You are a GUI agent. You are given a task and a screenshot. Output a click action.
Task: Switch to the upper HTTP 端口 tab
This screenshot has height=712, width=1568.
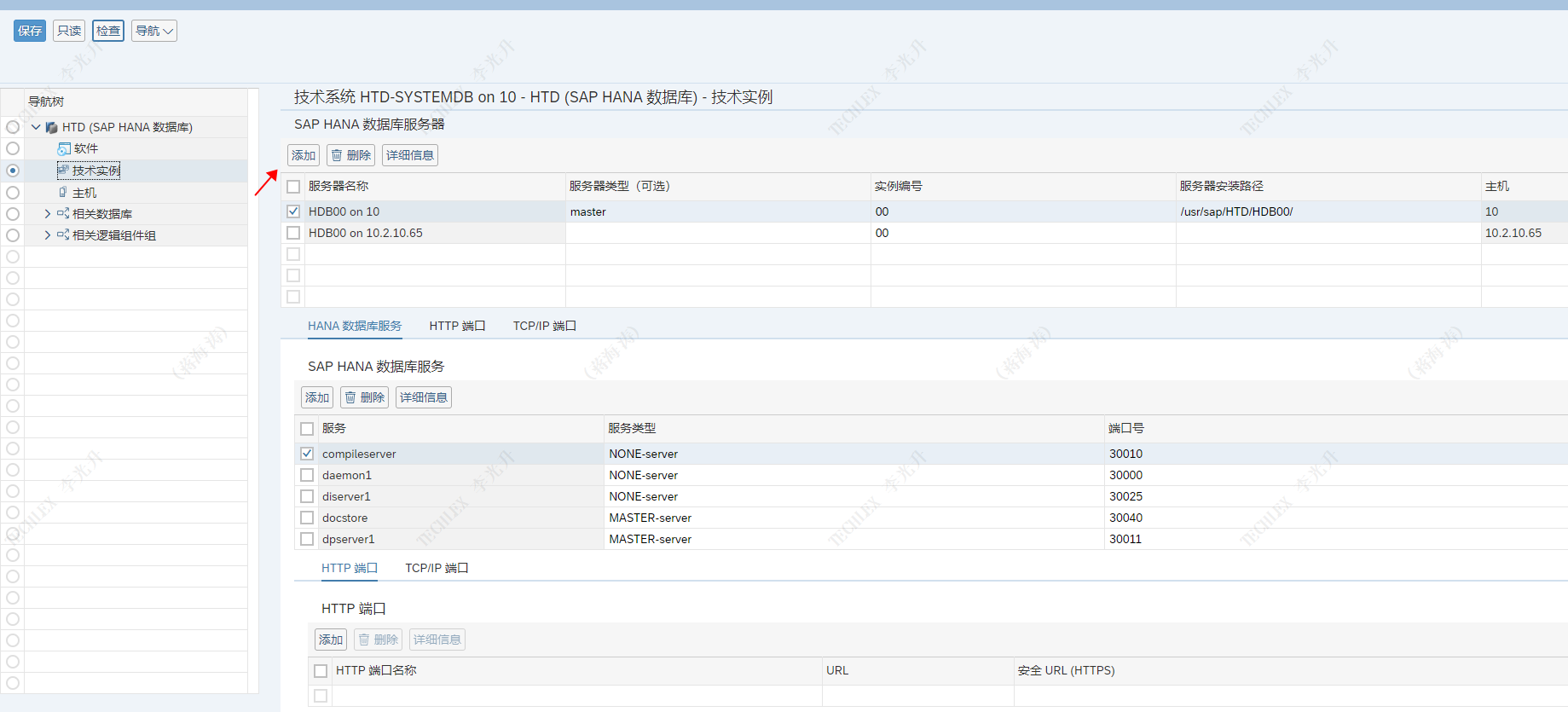coord(457,326)
